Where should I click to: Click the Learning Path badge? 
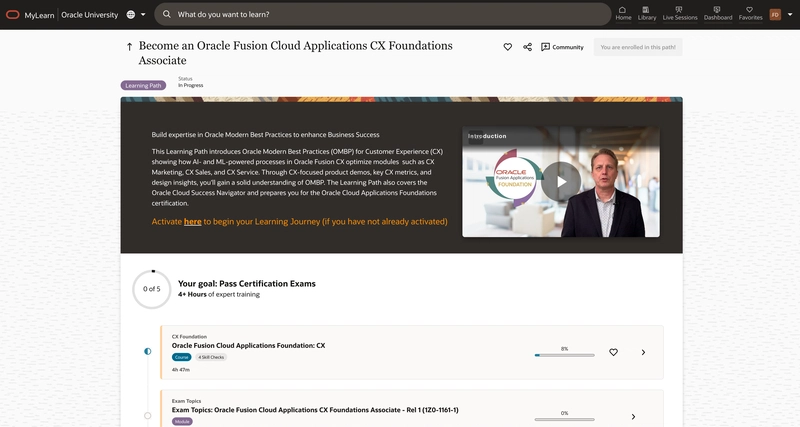(143, 86)
